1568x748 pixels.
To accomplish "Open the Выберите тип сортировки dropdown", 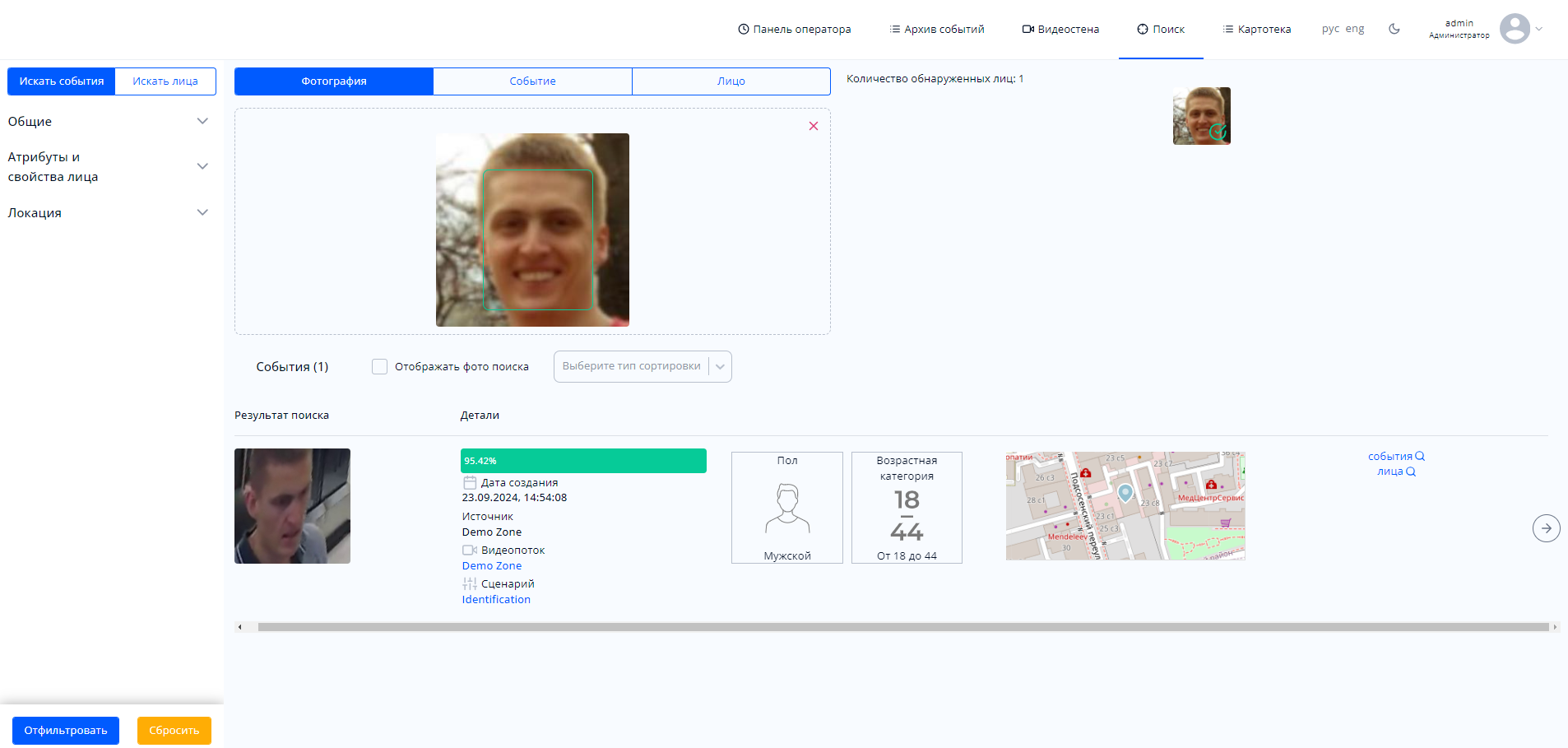I will (643, 366).
